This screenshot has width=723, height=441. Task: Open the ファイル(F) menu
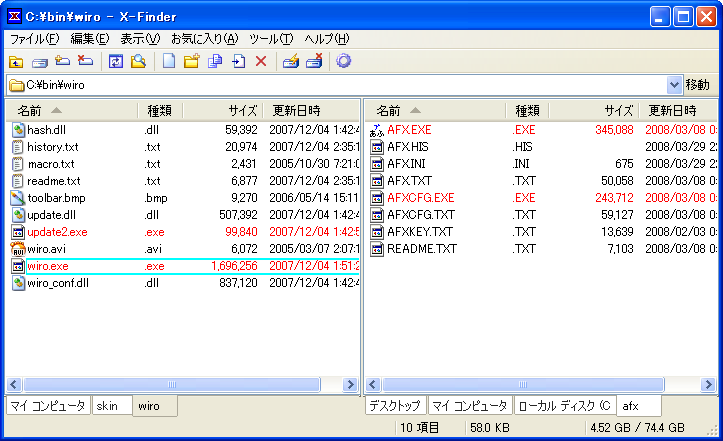click(x=34, y=39)
